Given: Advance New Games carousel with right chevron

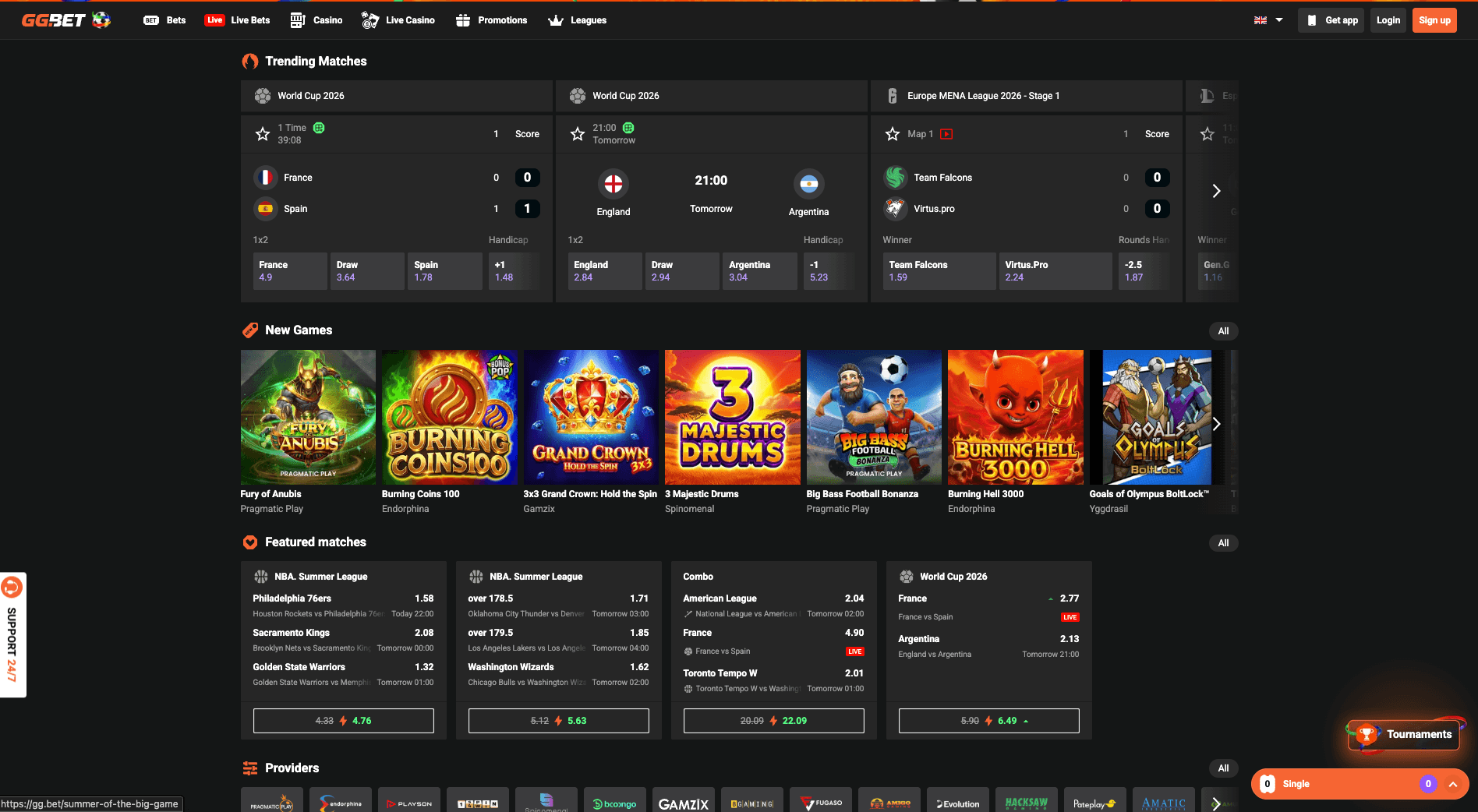Looking at the screenshot, I should (1216, 424).
